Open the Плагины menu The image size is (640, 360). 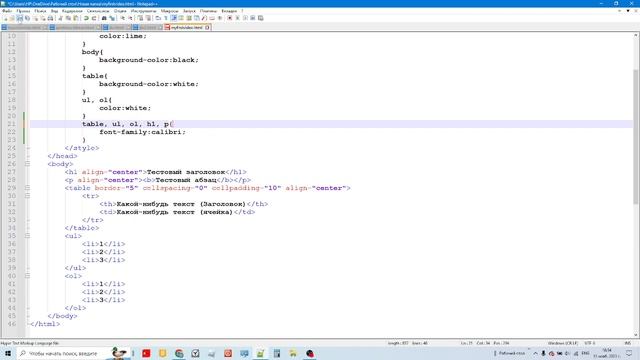point(209,11)
